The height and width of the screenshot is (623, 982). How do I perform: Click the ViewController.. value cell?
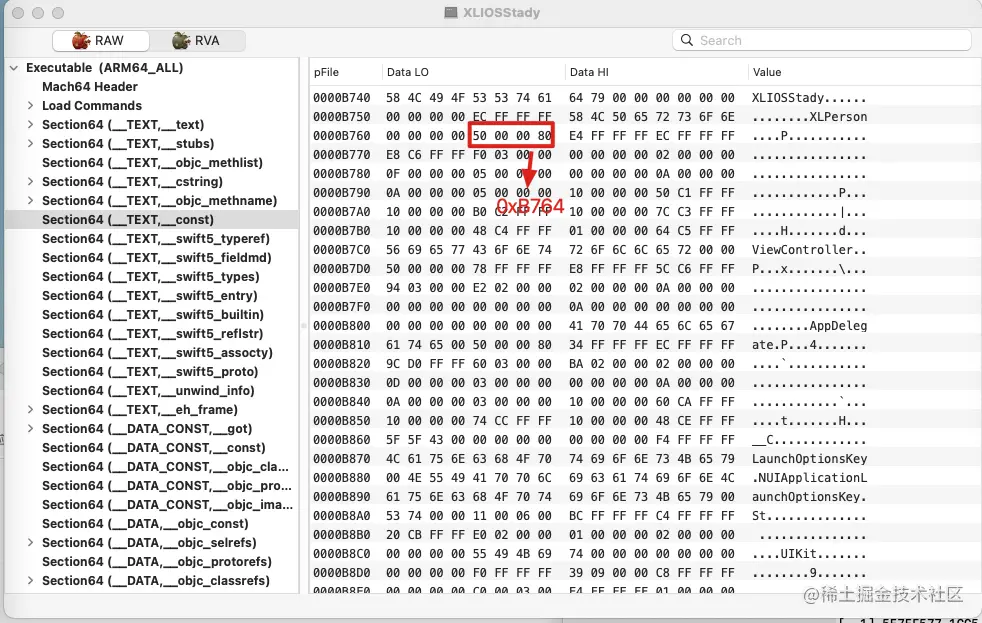[810, 250]
